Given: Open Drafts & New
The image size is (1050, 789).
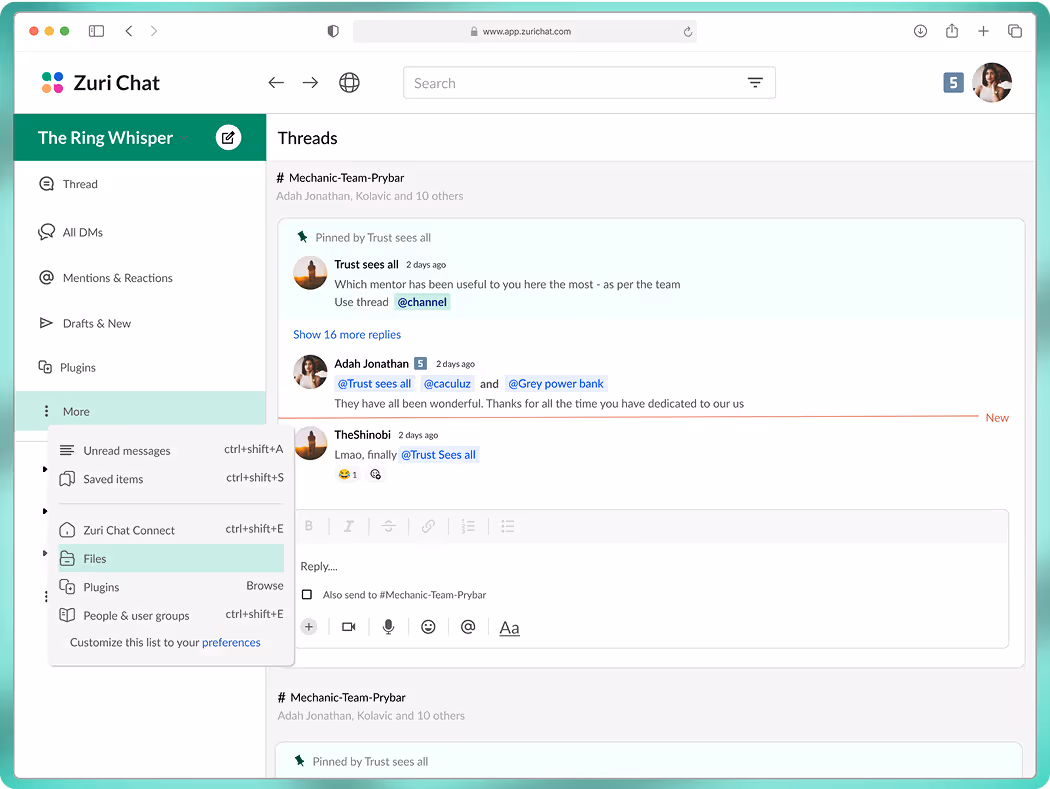Looking at the screenshot, I should [x=139, y=324].
